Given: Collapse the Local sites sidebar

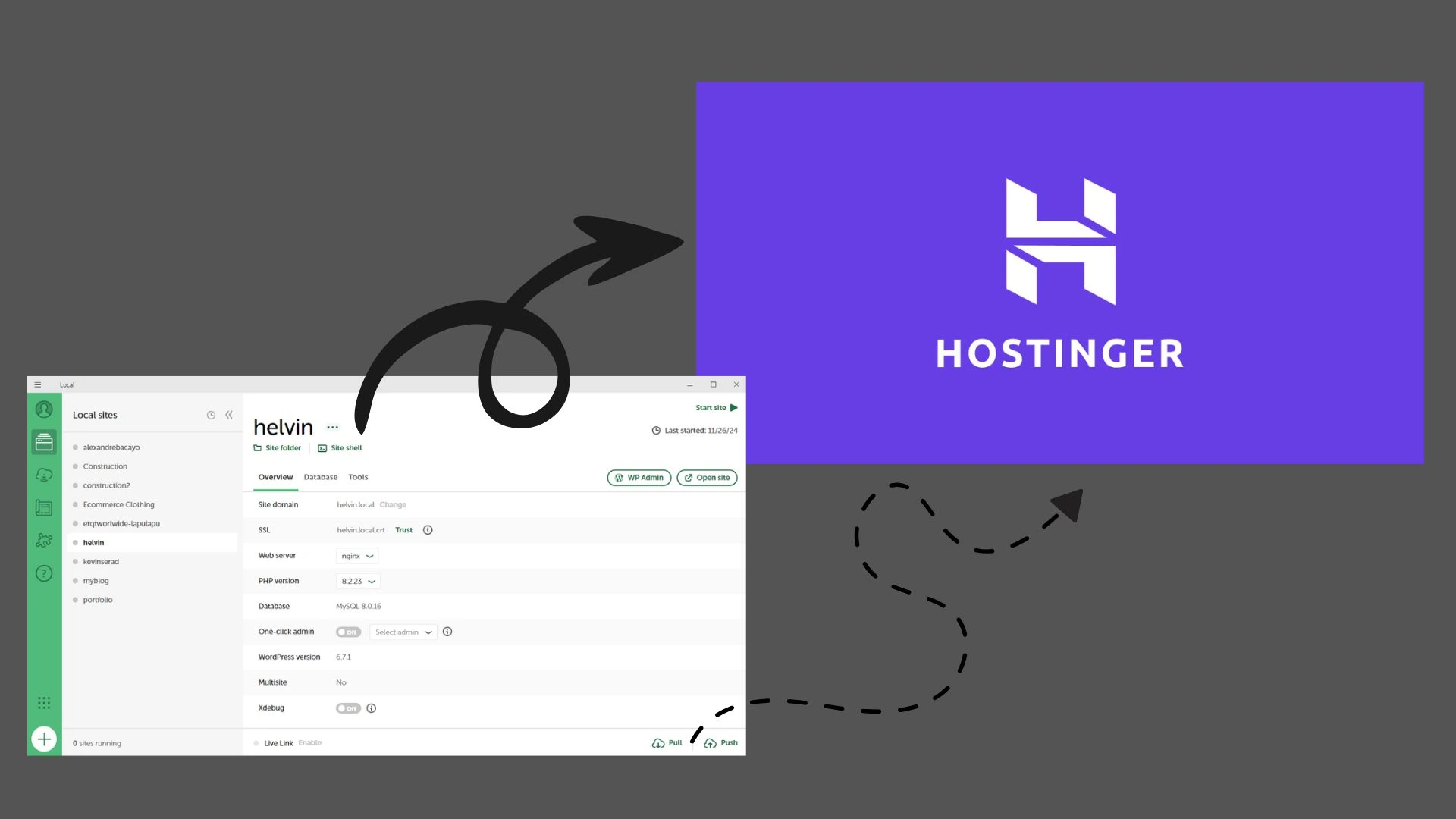Looking at the screenshot, I should pyautogui.click(x=228, y=414).
